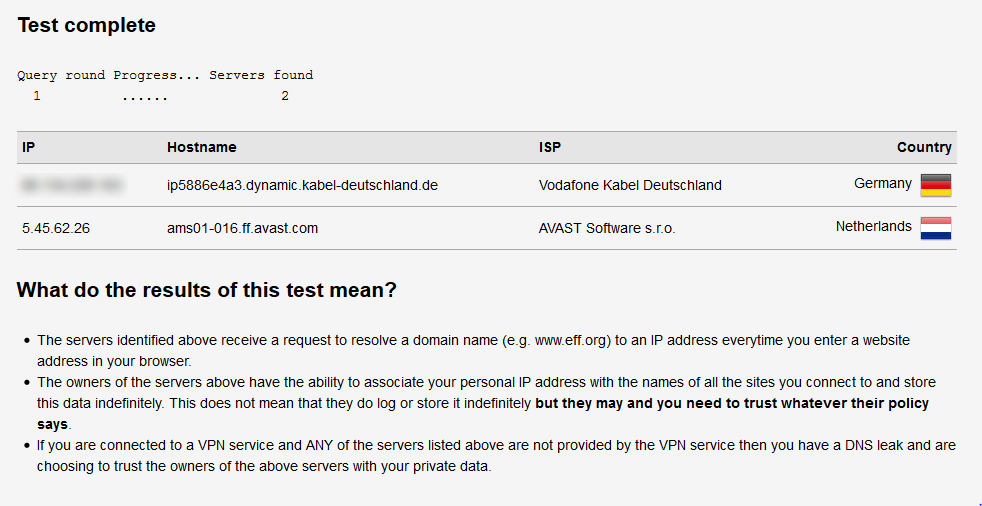
Task: Click the query round value 1
Action: tap(37, 96)
